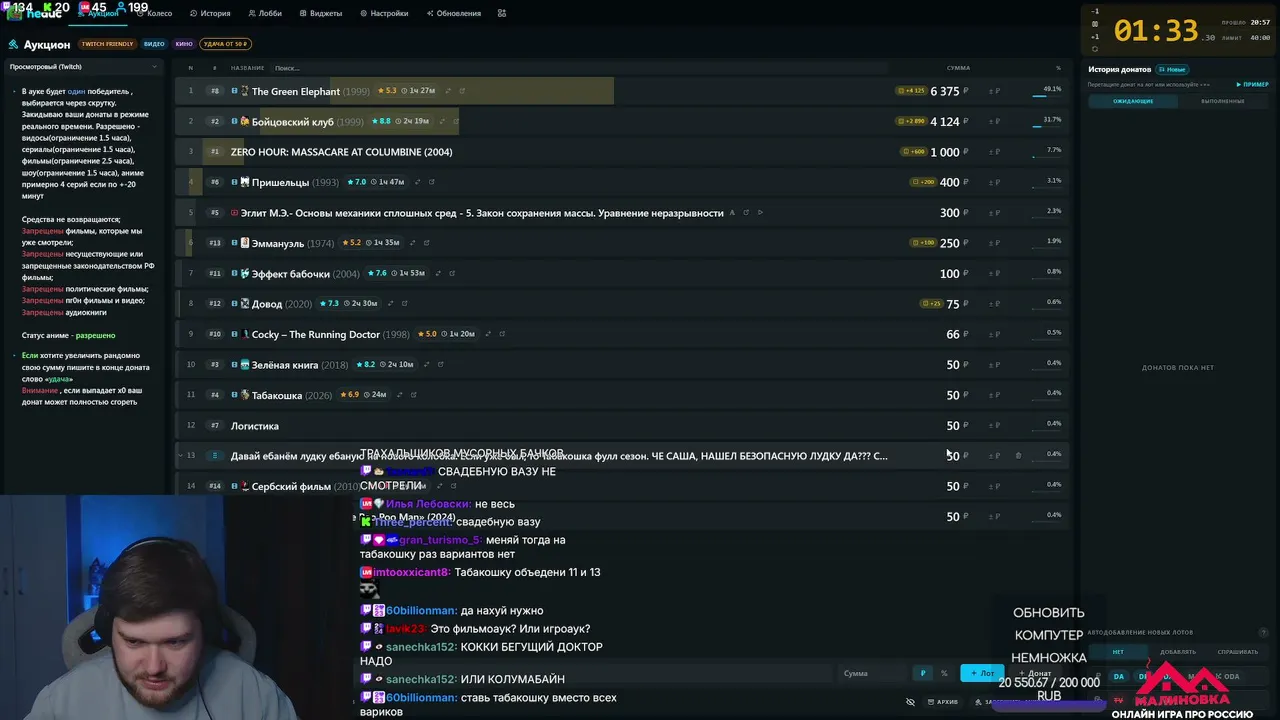Open the Виджеты tab
Image resolution: width=1280 pixels, height=720 pixels.
(x=321, y=13)
